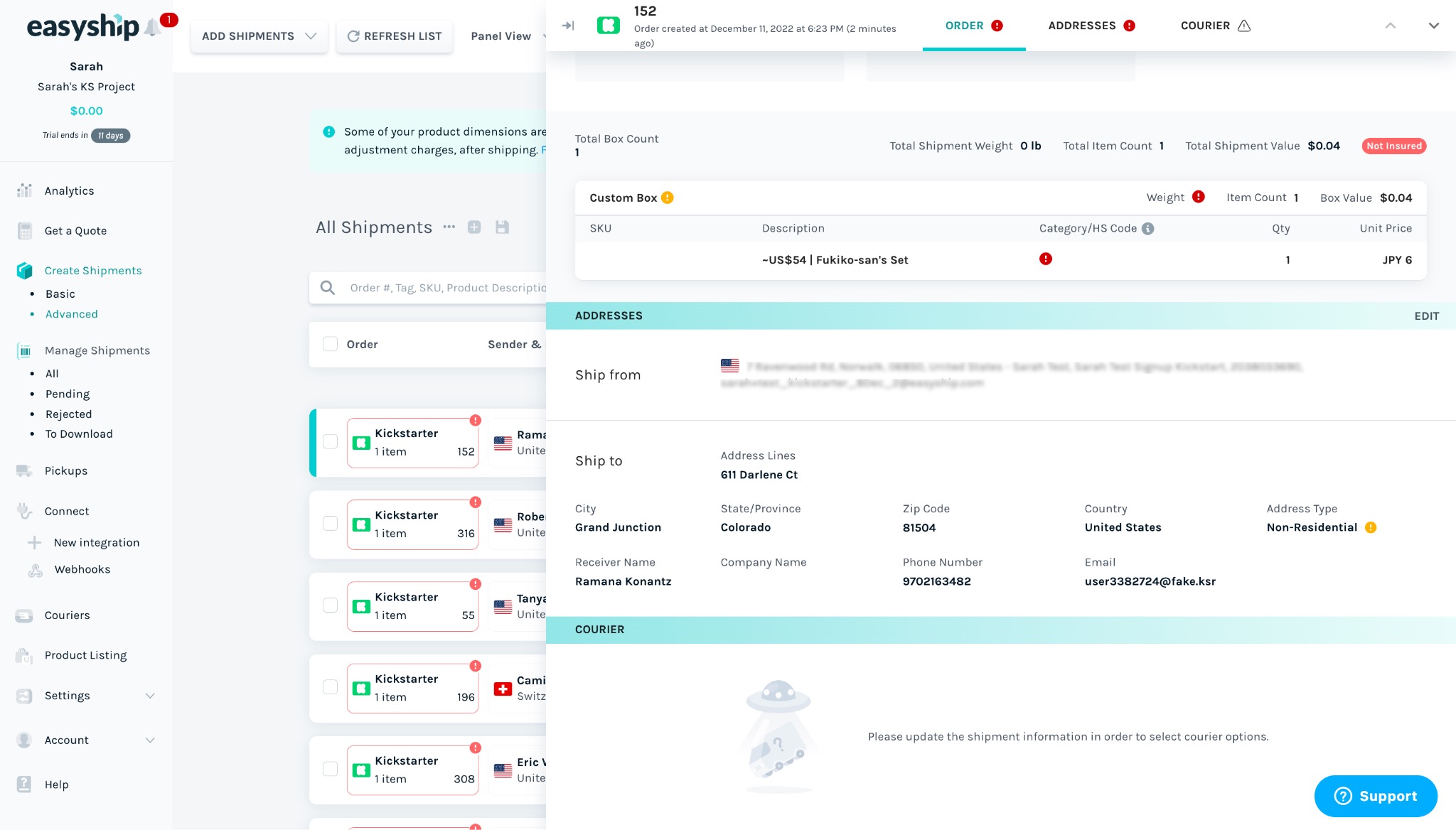The image size is (1456, 830).
Task: Click the Custom Box warning icon
Action: [667, 198]
